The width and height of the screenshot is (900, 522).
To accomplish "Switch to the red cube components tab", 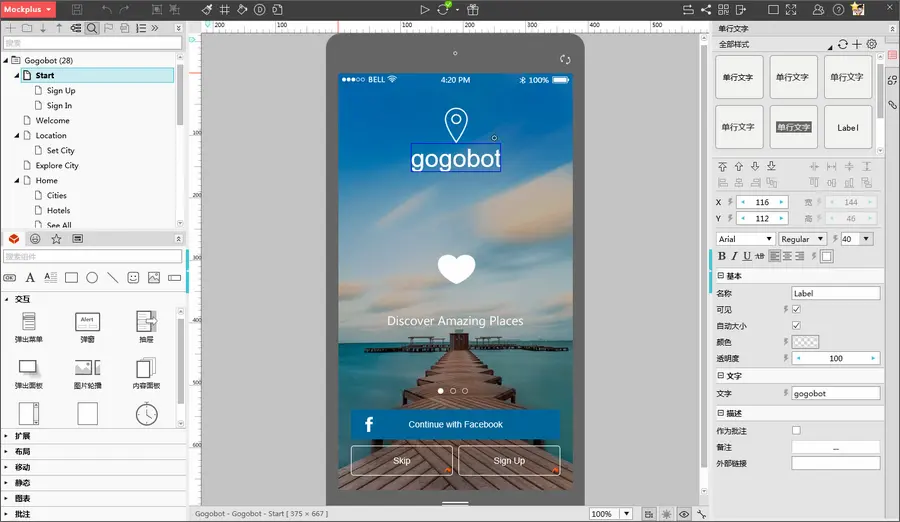I will (14, 239).
